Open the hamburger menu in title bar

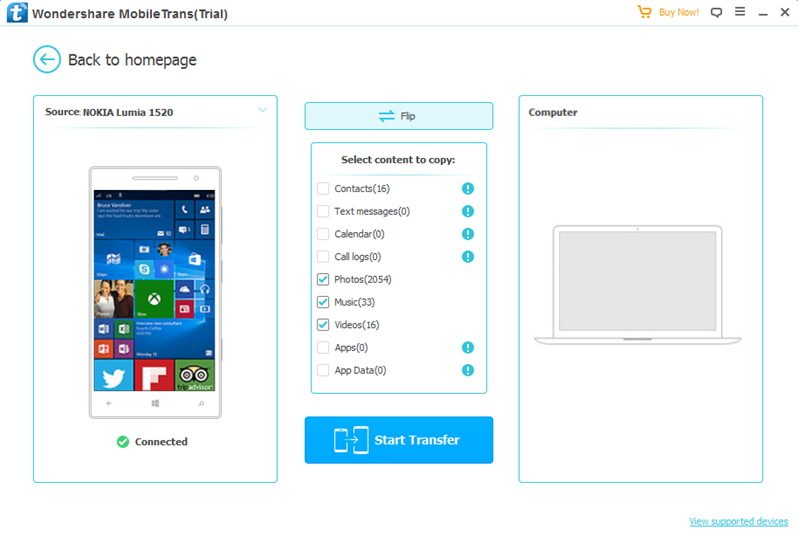point(740,11)
